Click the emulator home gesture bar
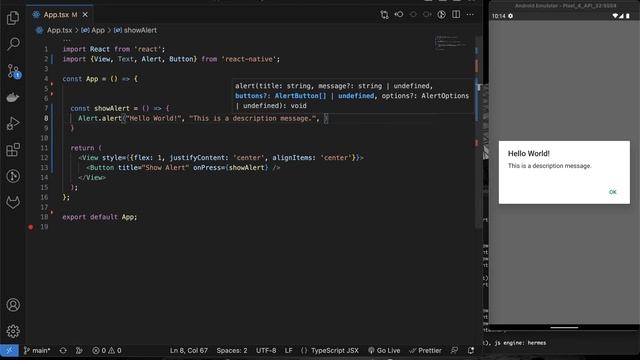 point(564,327)
